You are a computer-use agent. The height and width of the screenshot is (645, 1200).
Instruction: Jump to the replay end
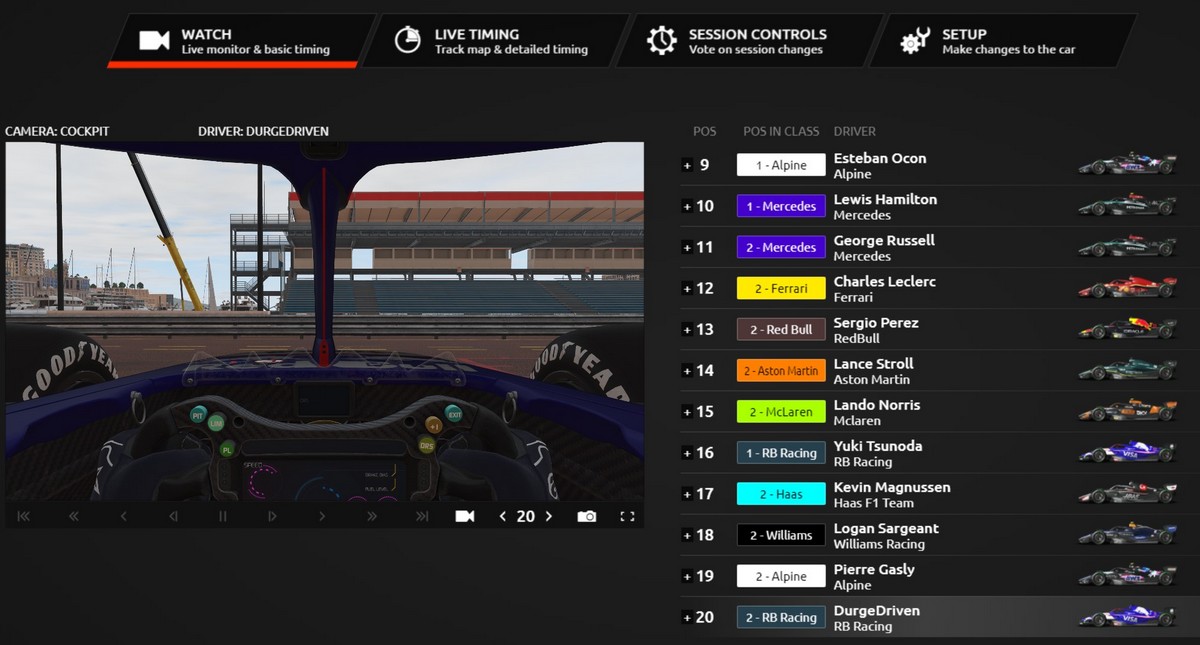pos(422,516)
